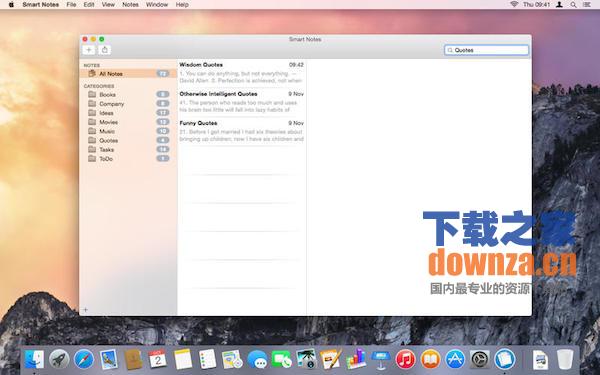
Task: Open Trash from the Dock
Action: pos(565,359)
